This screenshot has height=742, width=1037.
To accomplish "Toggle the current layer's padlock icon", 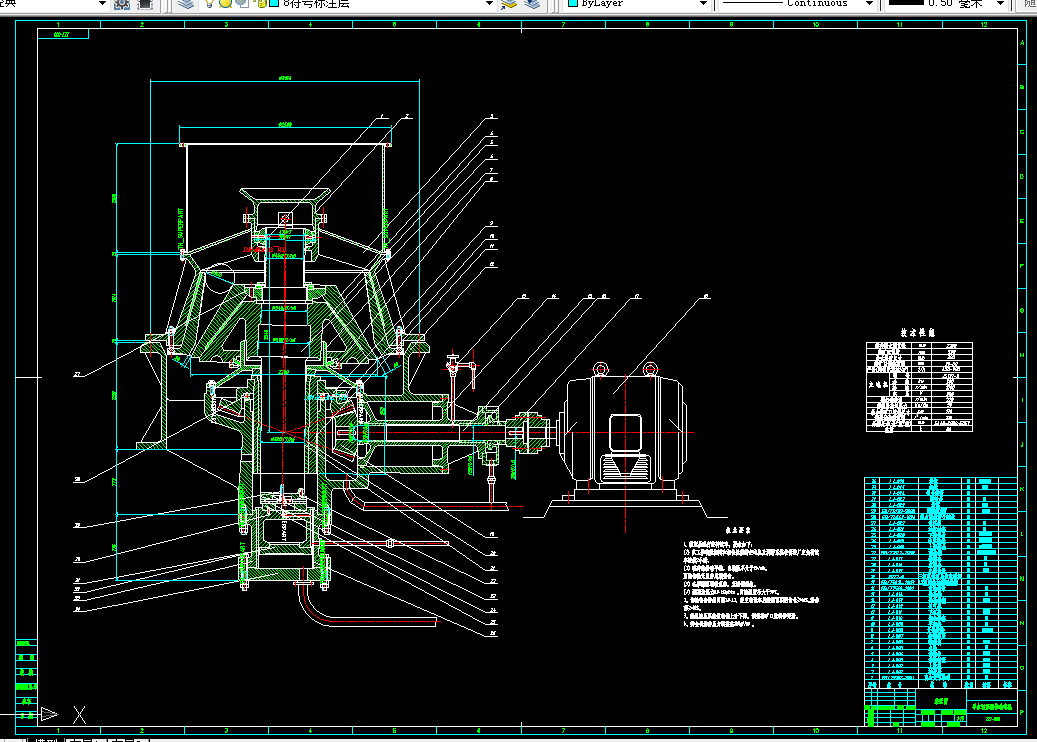I will (x=260, y=4).
